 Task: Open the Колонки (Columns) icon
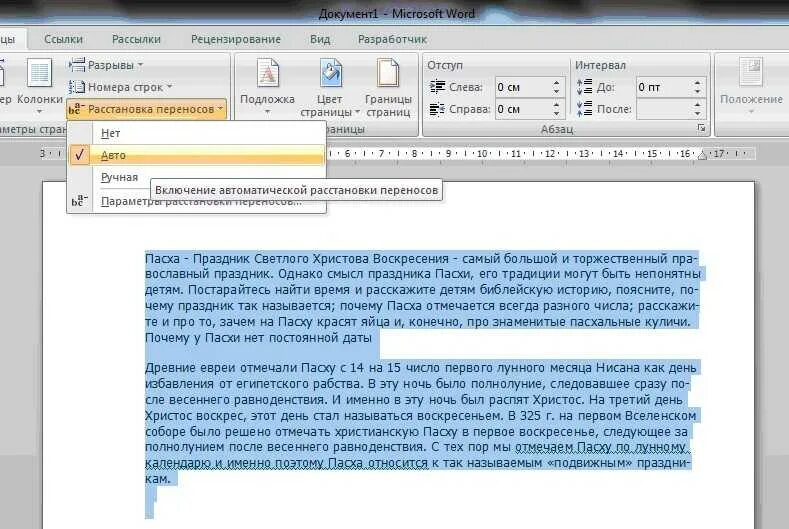39,73
